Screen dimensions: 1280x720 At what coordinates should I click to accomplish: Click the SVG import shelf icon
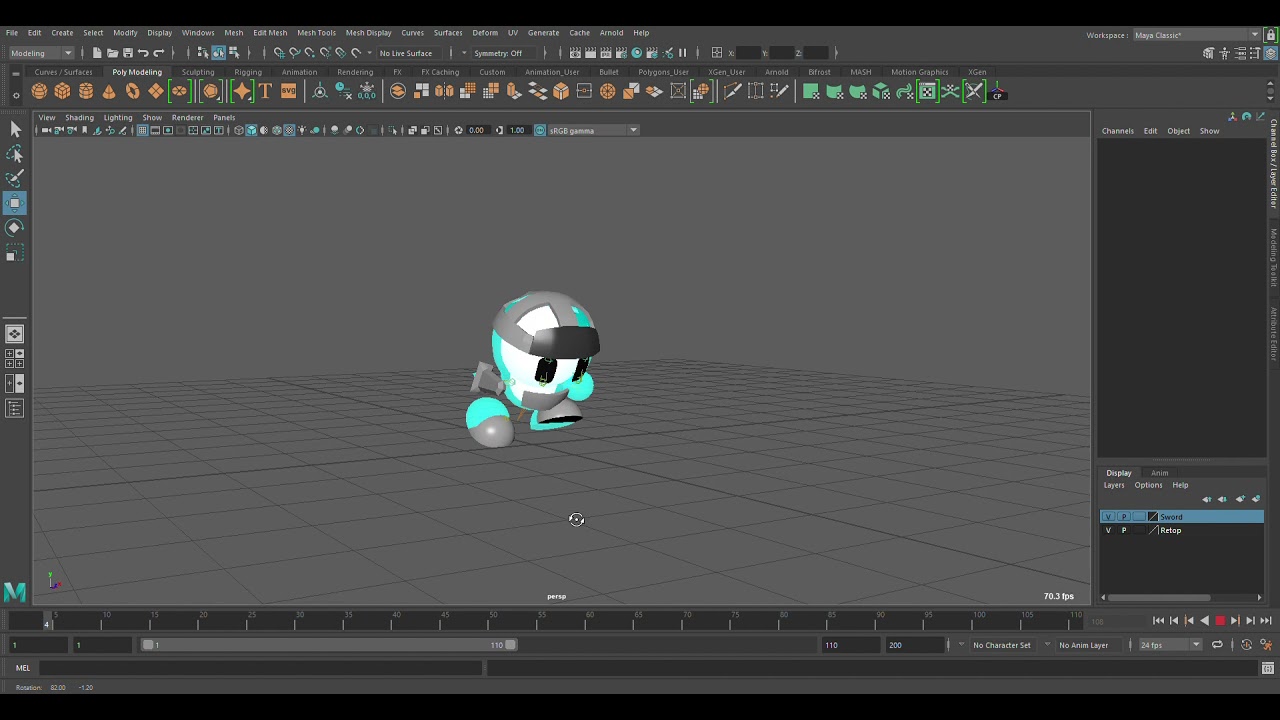point(288,92)
